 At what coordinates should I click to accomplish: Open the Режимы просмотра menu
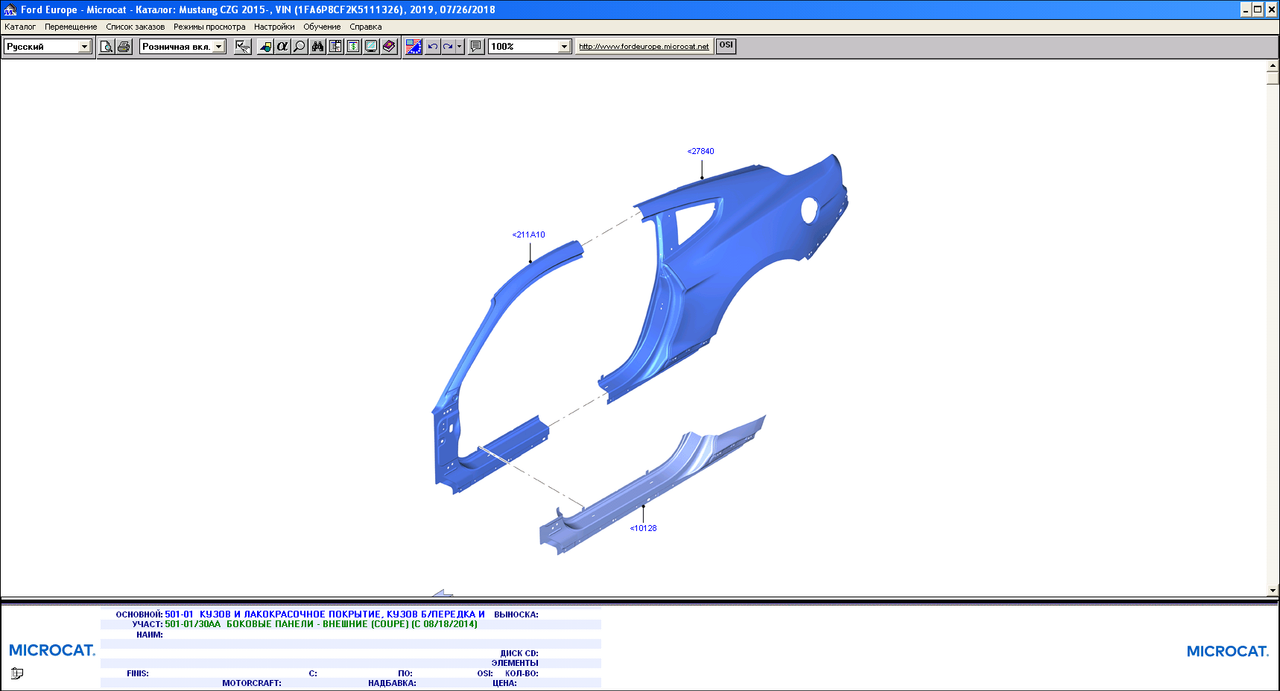pyautogui.click(x=210, y=26)
